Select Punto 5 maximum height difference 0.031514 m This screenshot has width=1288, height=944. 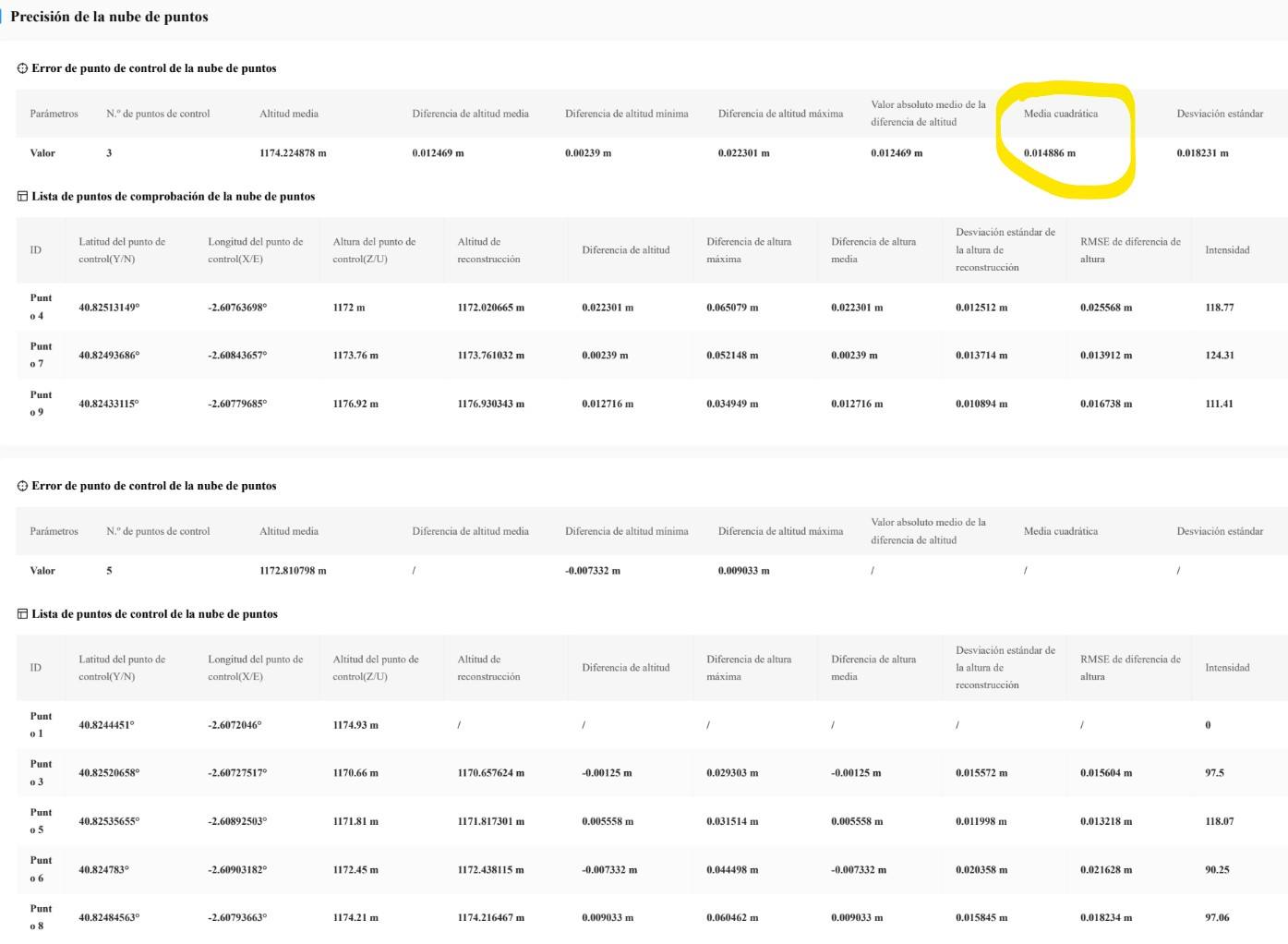coord(732,821)
